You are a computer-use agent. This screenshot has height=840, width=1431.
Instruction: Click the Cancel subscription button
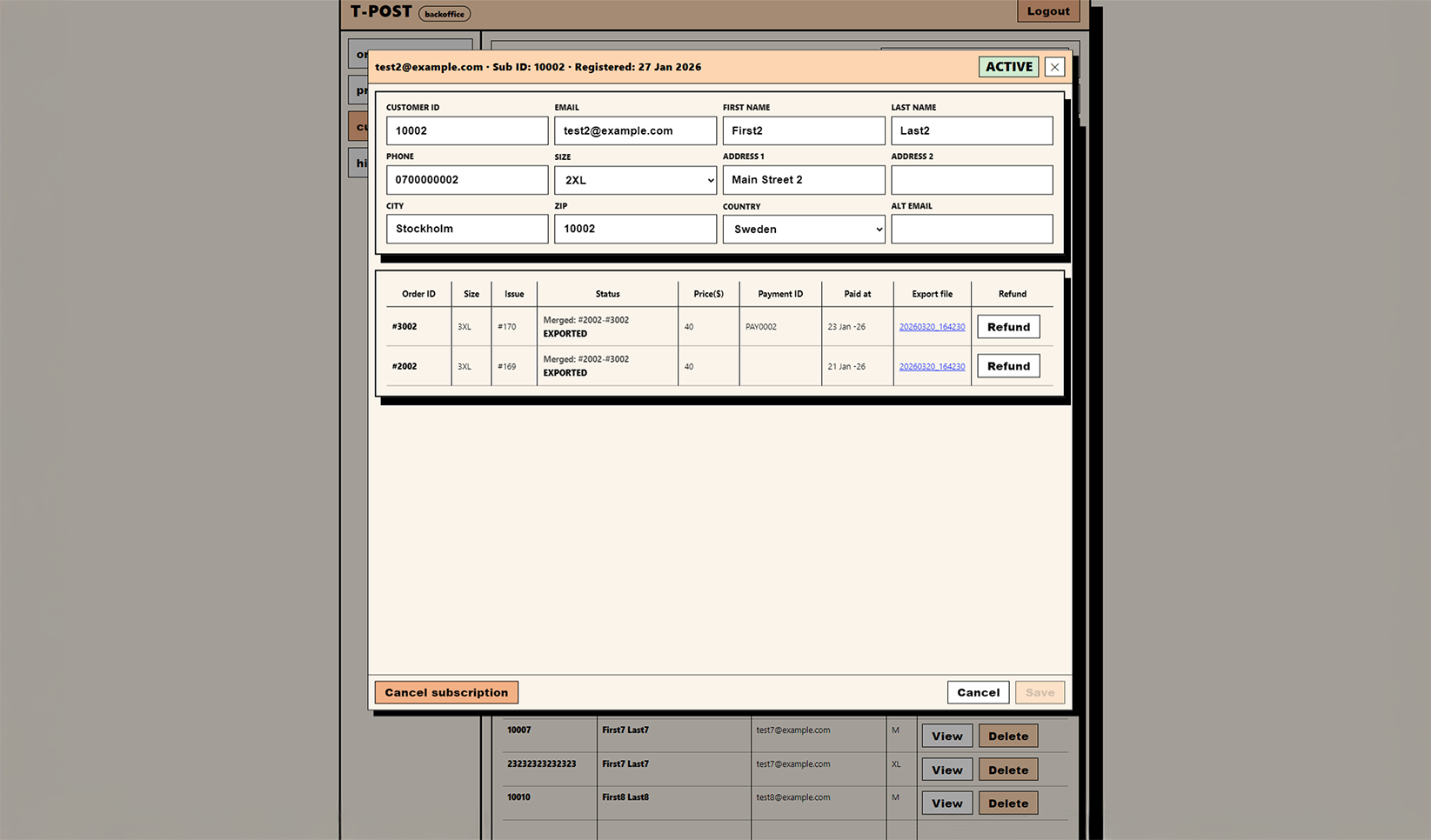pos(445,692)
